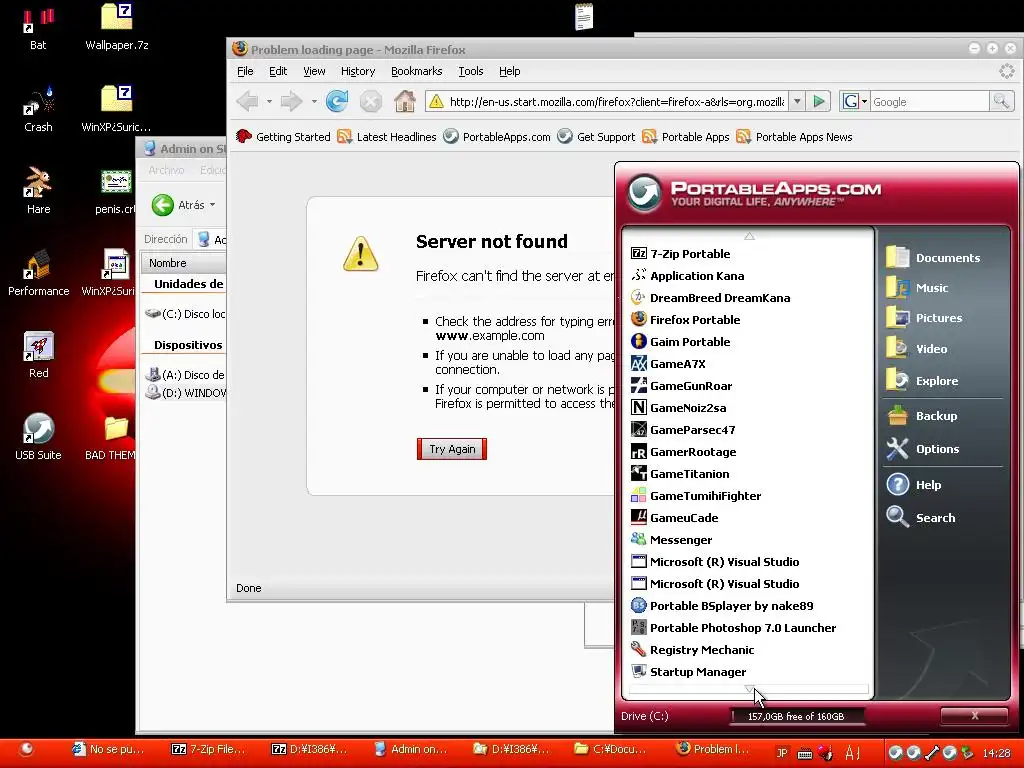The width and height of the screenshot is (1024, 768).
Task: Click the Firefox Forward arrow
Action: [291, 101]
